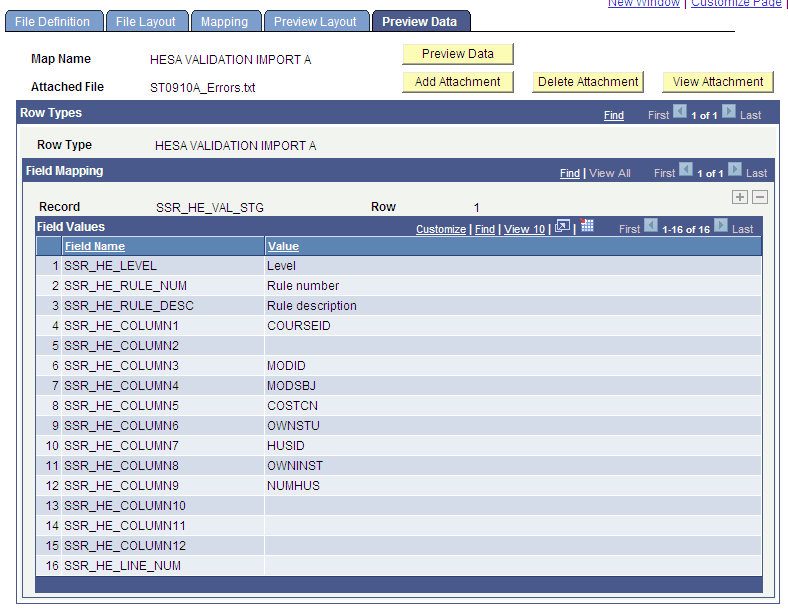
Task: Click previous arrow in Field Values header
Action: click(651, 225)
